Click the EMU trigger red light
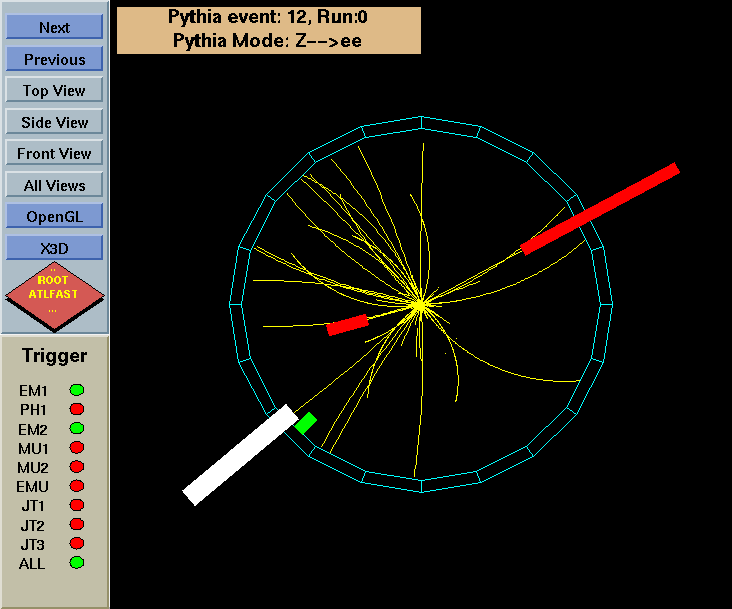Image resolution: width=732 pixels, height=609 pixels. [x=76, y=486]
